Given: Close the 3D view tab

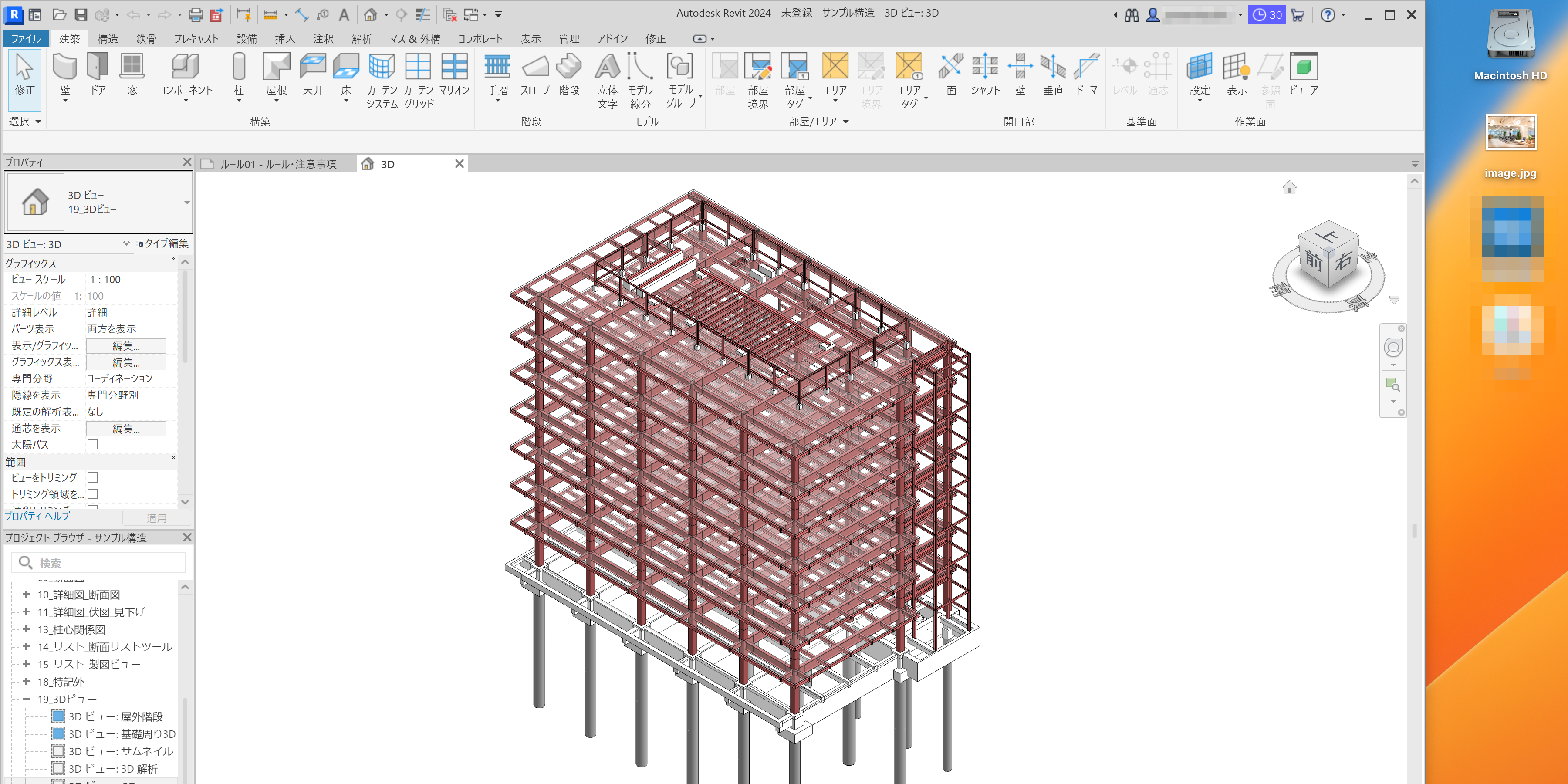Looking at the screenshot, I should 460,164.
